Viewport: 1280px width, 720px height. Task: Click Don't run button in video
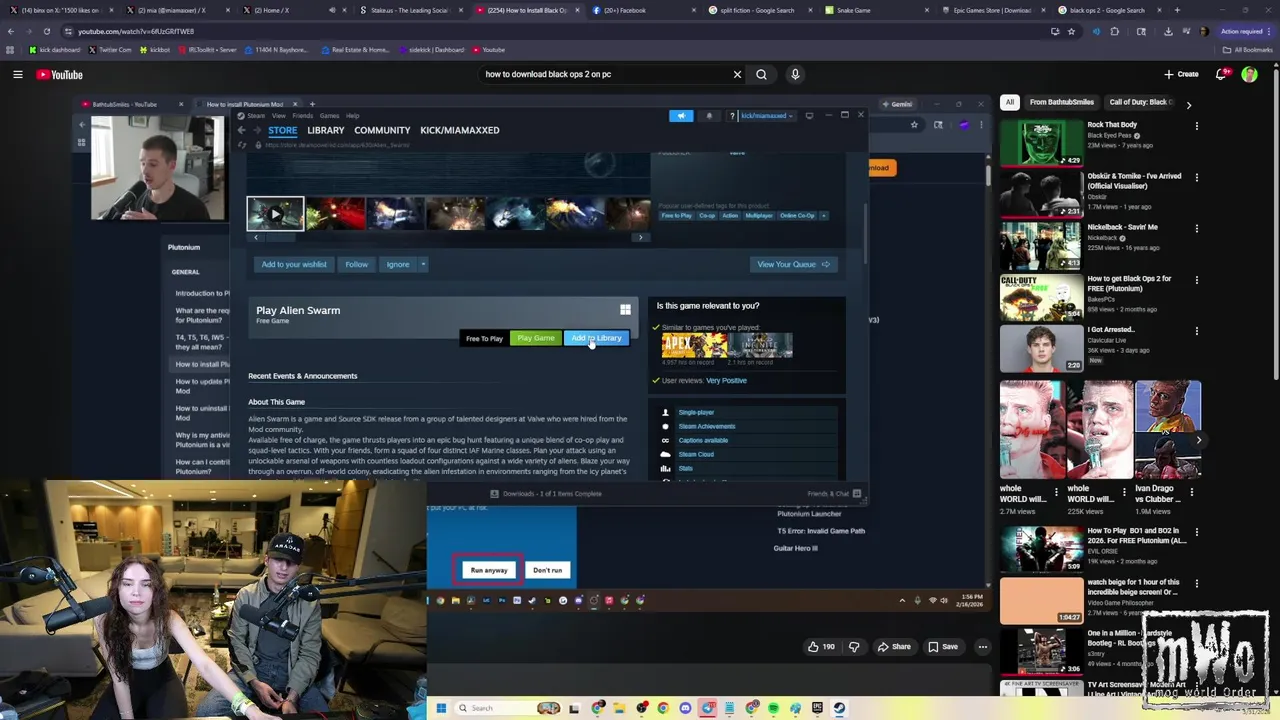click(x=547, y=570)
